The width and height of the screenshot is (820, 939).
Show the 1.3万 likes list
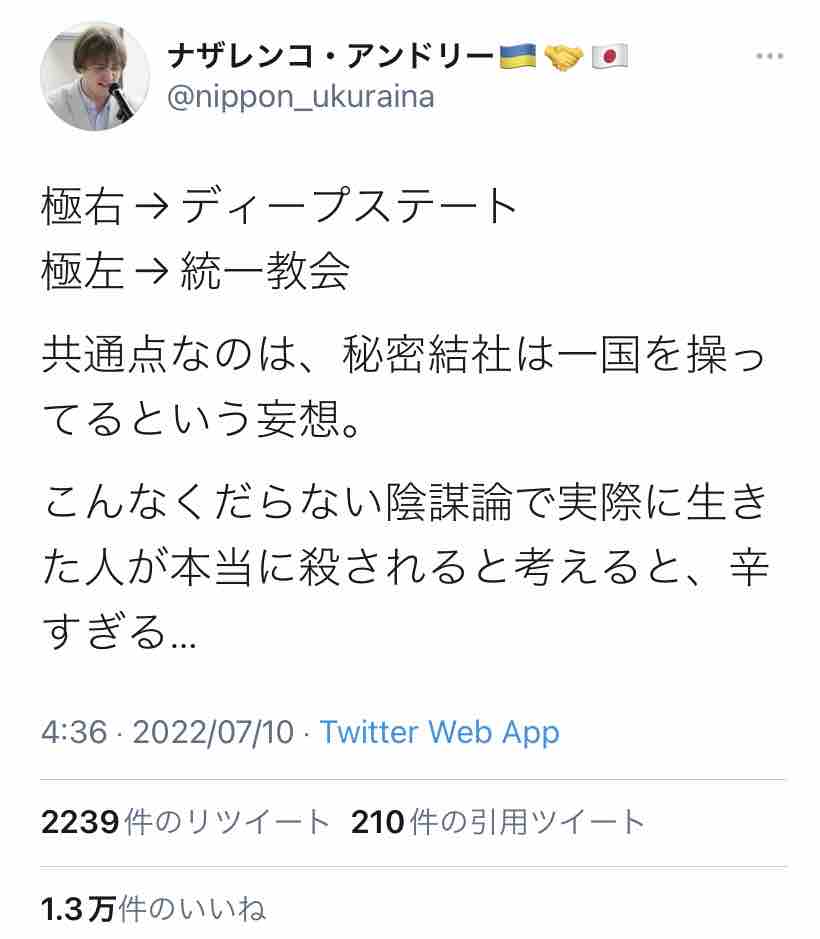click(x=153, y=908)
